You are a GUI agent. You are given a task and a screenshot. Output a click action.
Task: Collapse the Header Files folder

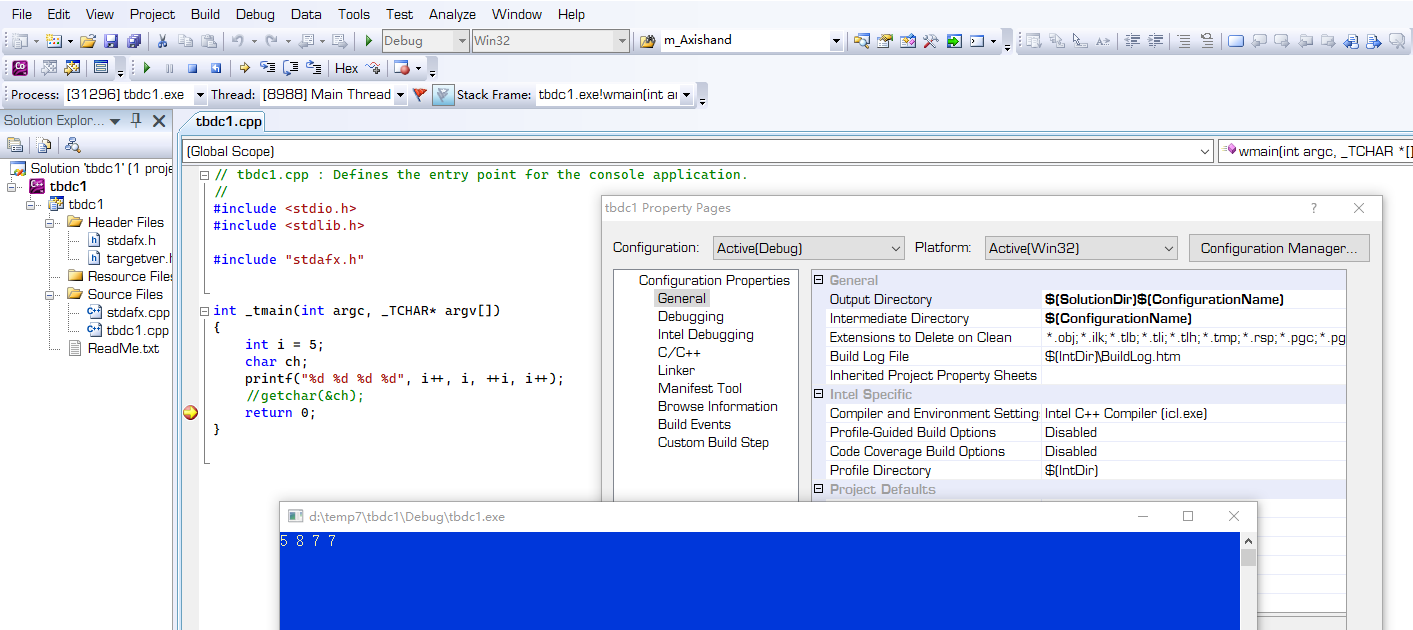click(49, 222)
